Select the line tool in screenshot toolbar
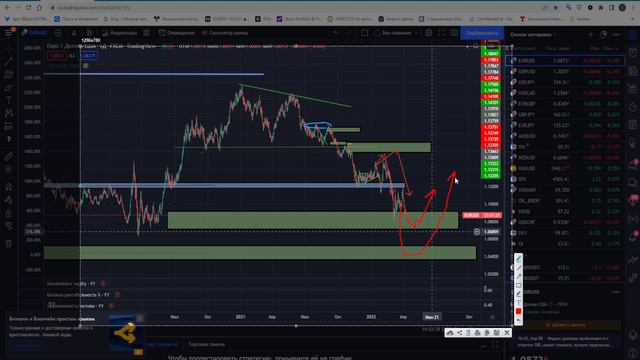 tap(518, 268)
